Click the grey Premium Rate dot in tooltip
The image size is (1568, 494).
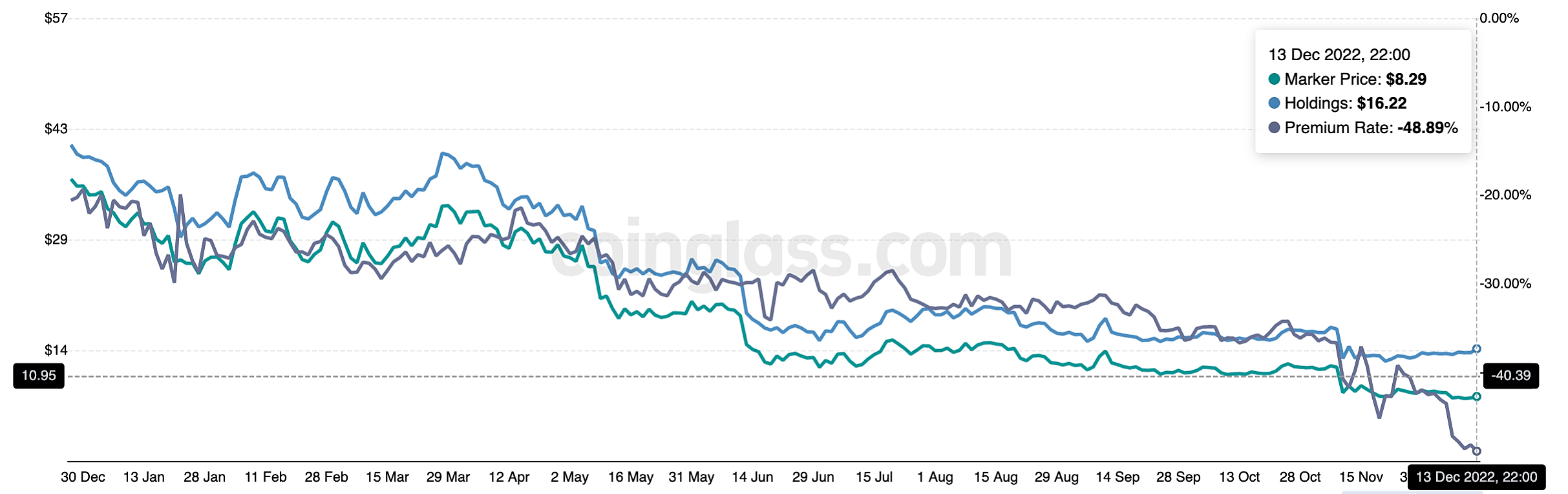[x=1274, y=127]
